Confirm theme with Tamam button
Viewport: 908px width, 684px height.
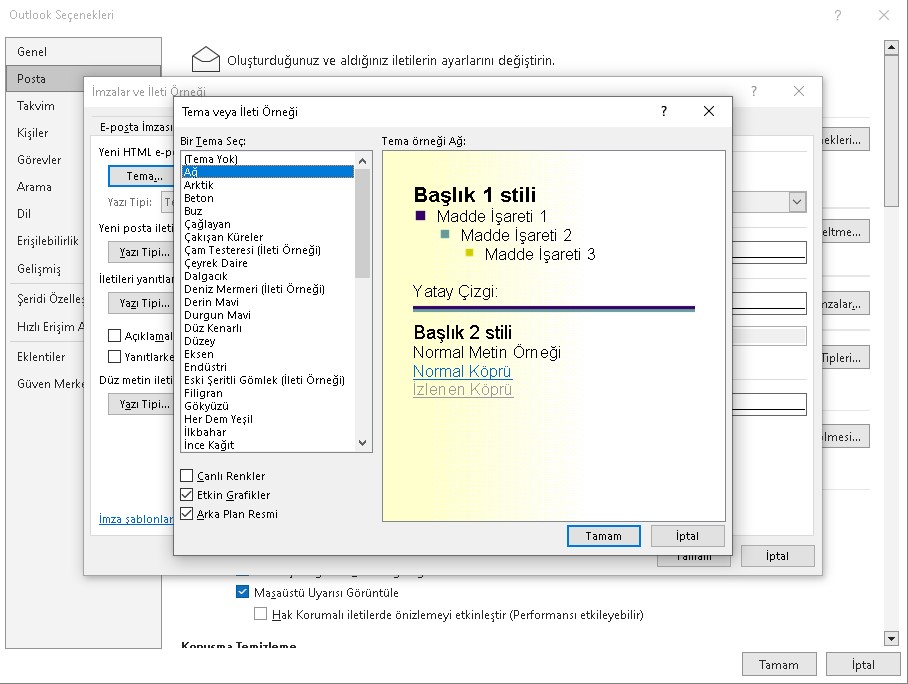(603, 536)
